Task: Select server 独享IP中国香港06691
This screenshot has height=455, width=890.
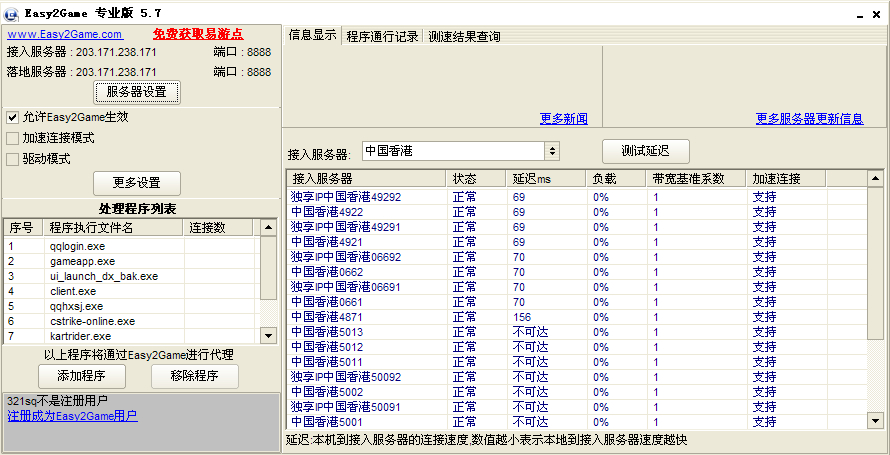Action: pyautogui.click(x=577, y=287)
